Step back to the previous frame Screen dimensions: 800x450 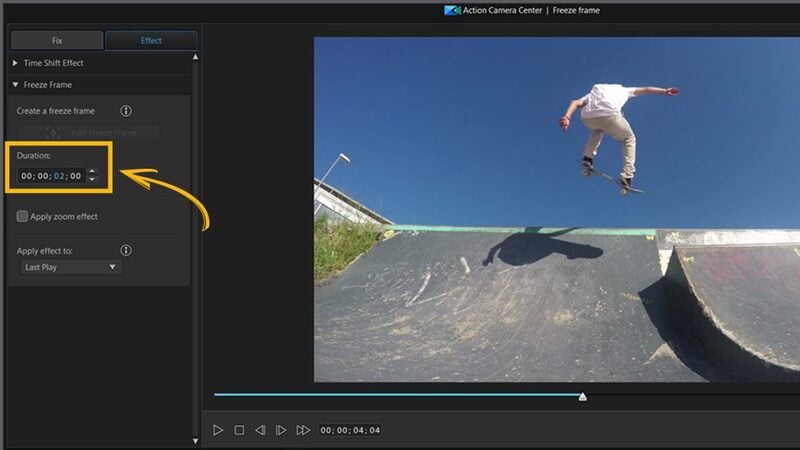tap(260, 430)
